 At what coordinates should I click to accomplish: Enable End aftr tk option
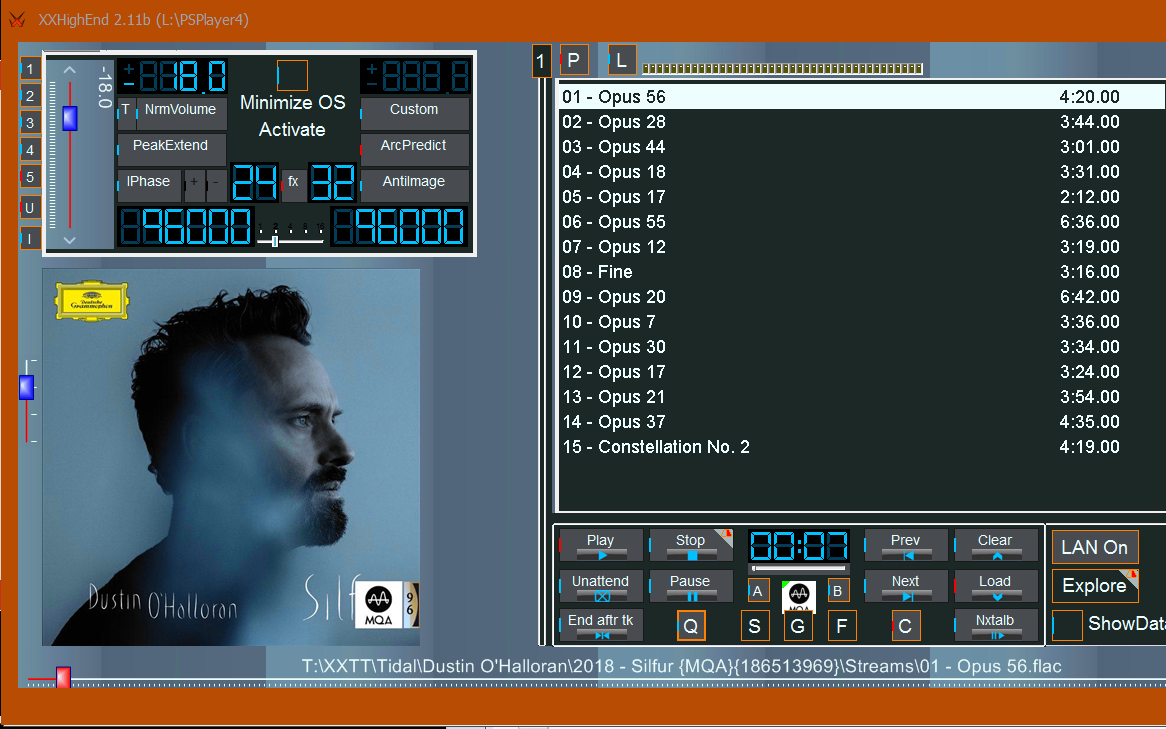coord(601,625)
